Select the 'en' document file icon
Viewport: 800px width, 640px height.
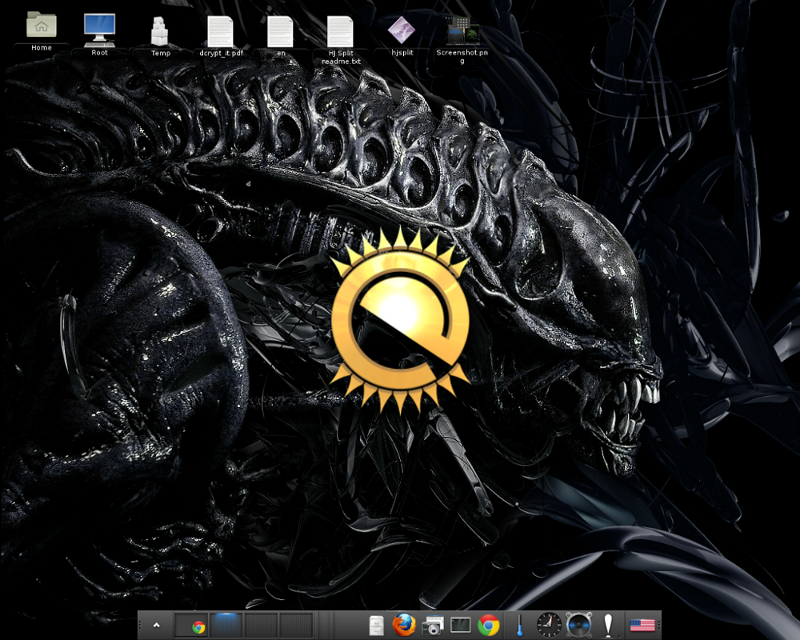tap(280, 32)
